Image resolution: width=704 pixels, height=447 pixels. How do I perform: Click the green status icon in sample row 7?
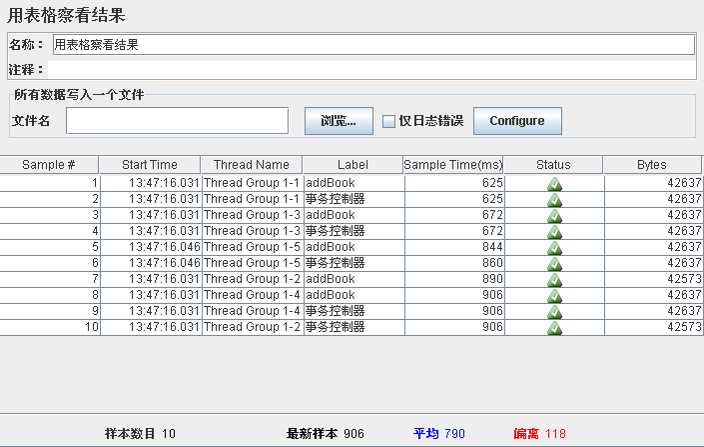point(554,280)
